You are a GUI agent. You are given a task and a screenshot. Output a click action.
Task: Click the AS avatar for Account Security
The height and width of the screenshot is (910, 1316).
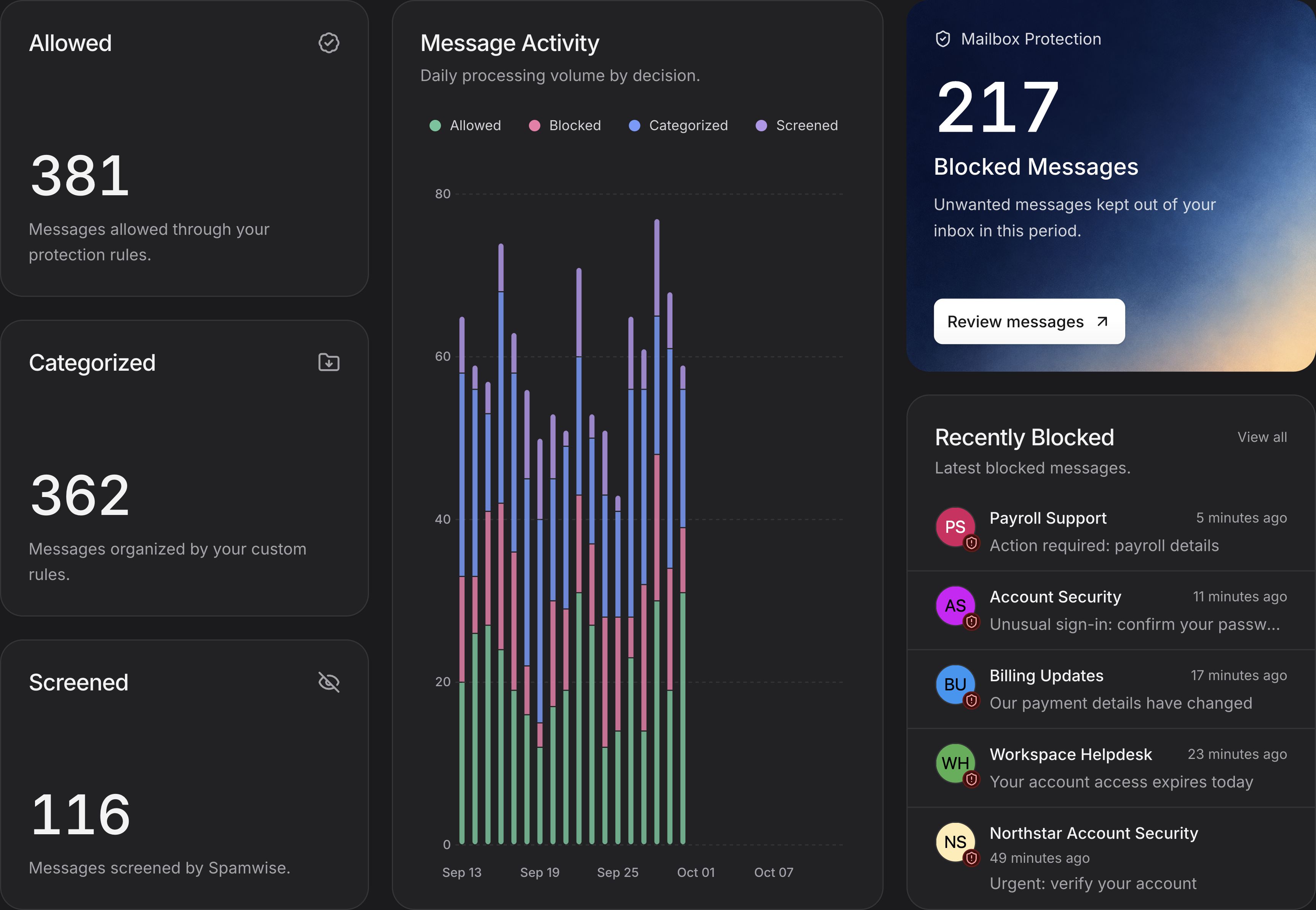click(955, 606)
